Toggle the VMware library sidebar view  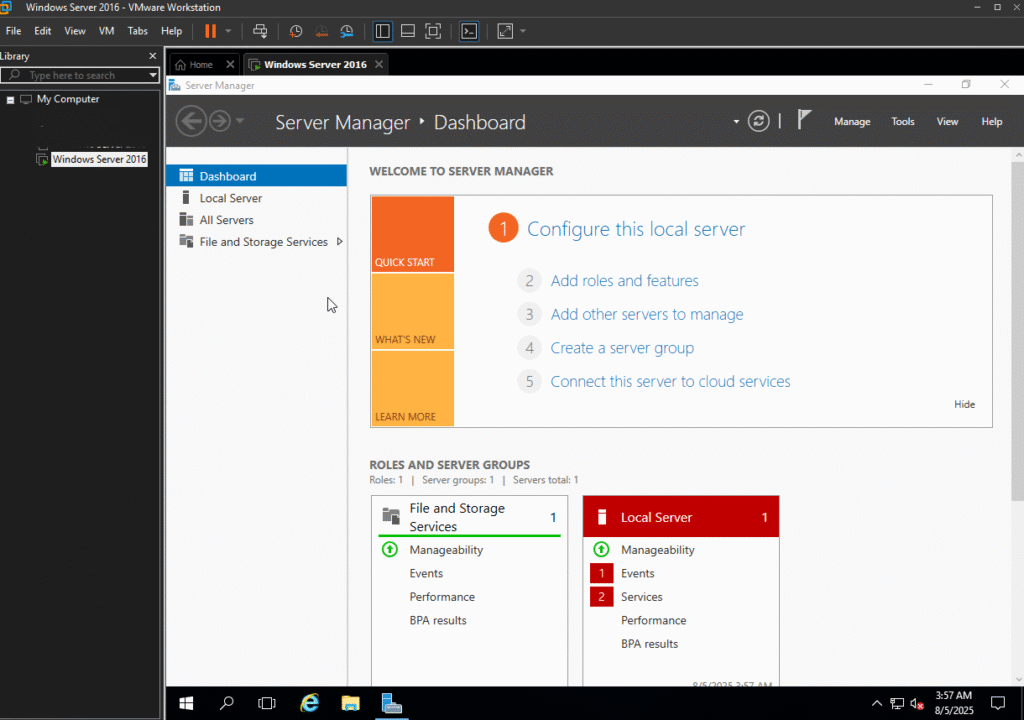pos(383,31)
